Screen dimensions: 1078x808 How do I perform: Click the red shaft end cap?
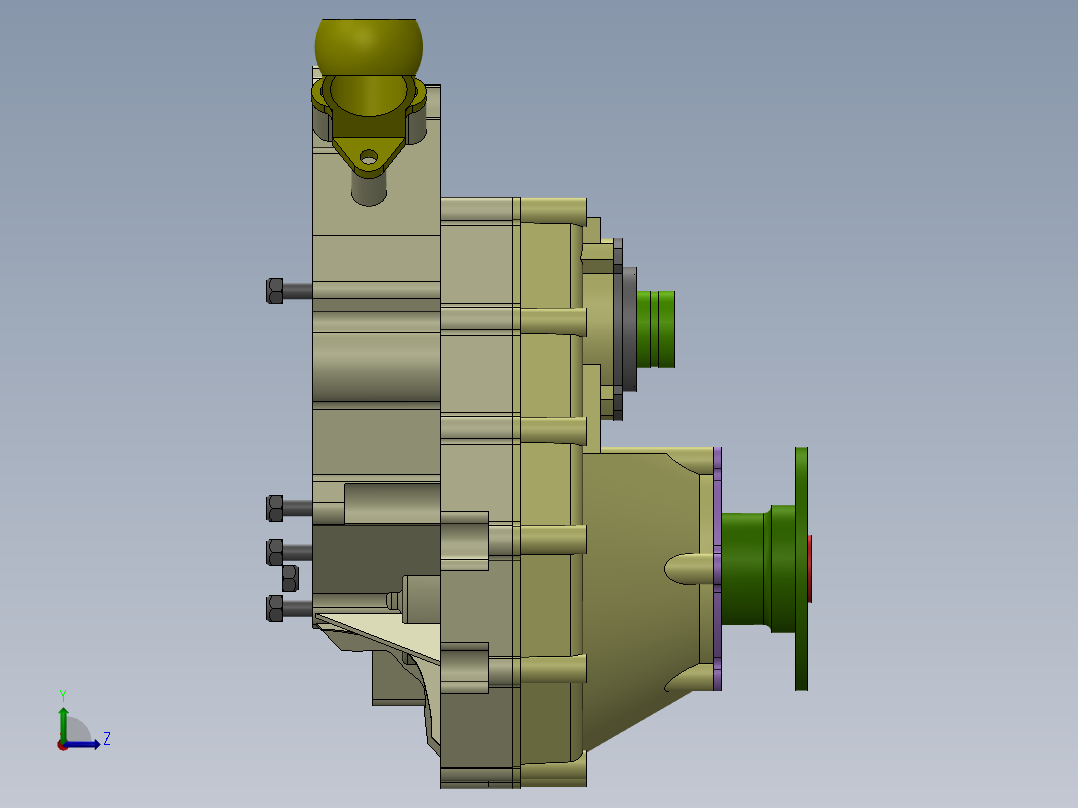pos(809,568)
